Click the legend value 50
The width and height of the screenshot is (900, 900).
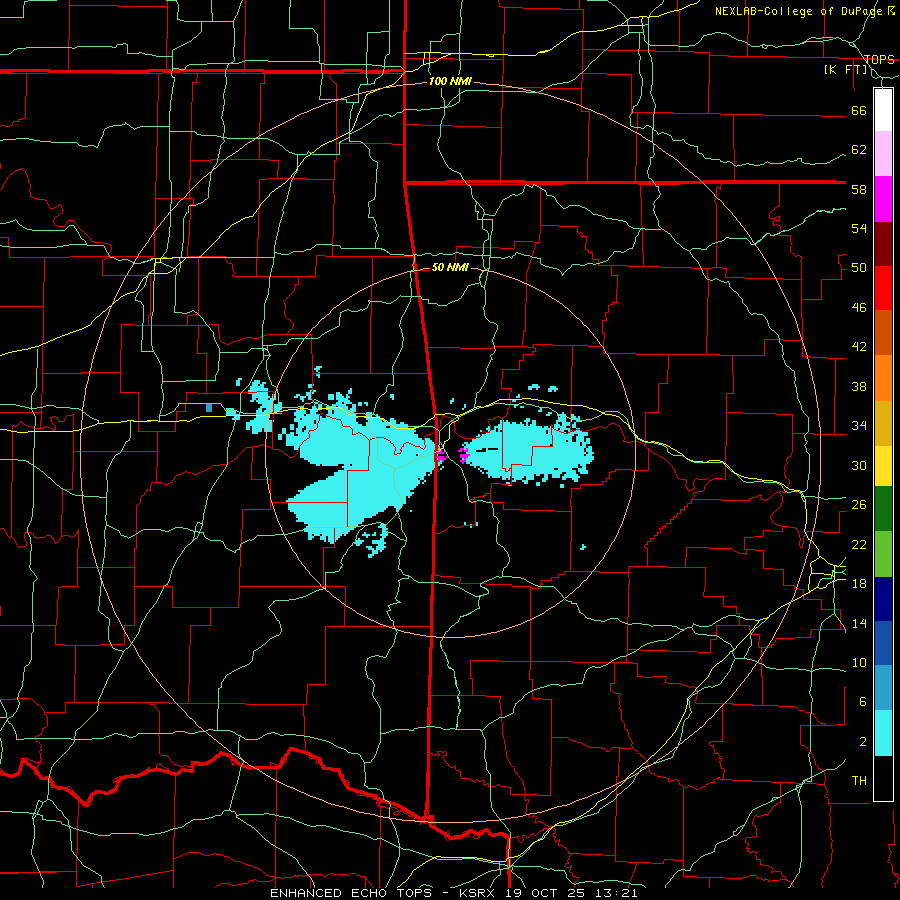pos(859,268)
